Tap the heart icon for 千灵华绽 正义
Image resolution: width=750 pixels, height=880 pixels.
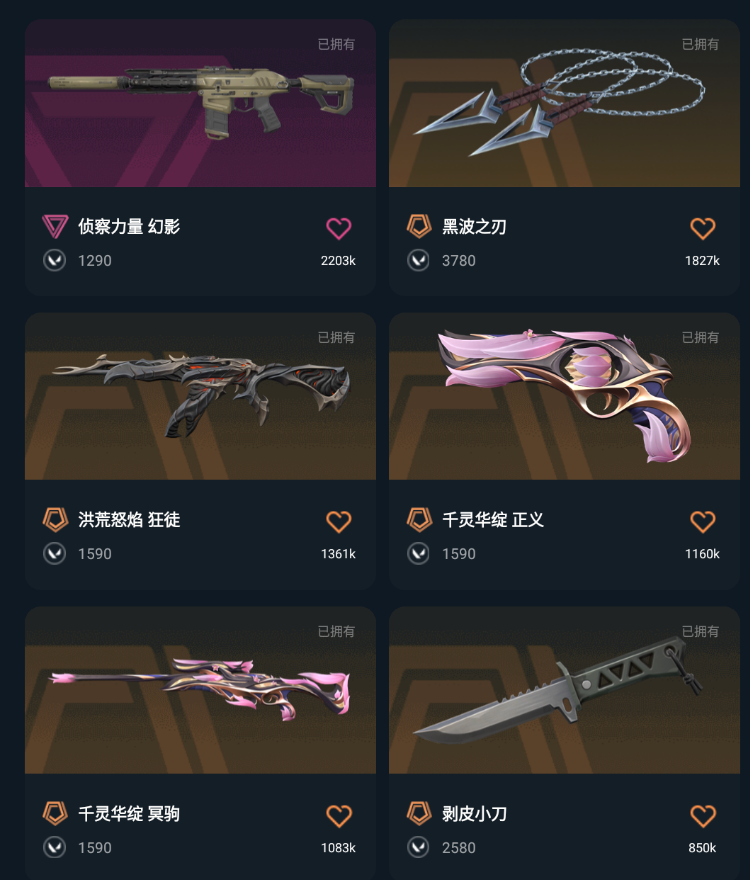tap(702, 521)
